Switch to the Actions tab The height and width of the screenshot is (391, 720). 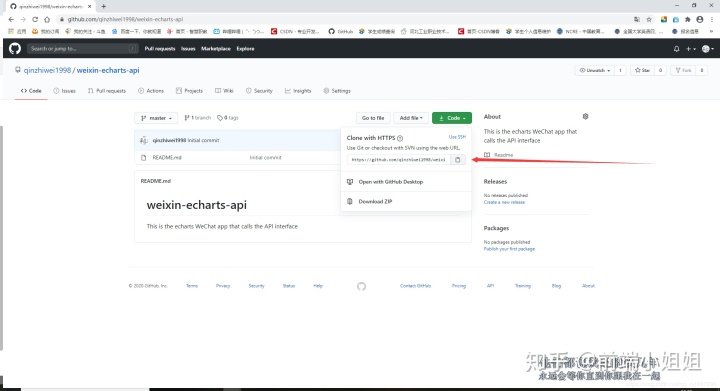click(151, 91)
